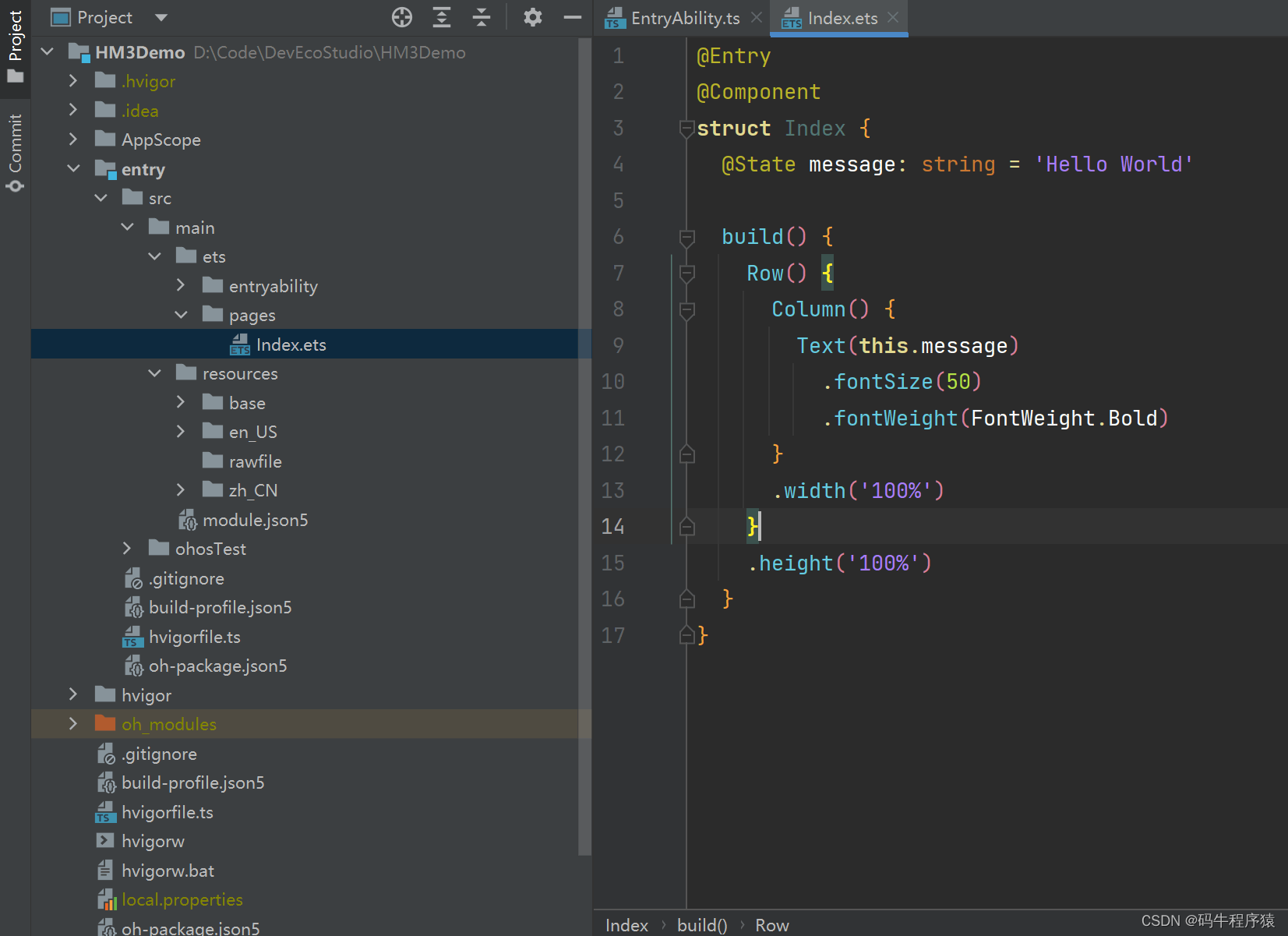This screenshot has height=936, width=1288.
Task: Click the Select Opened File locate icon
Action: [401, 17]
